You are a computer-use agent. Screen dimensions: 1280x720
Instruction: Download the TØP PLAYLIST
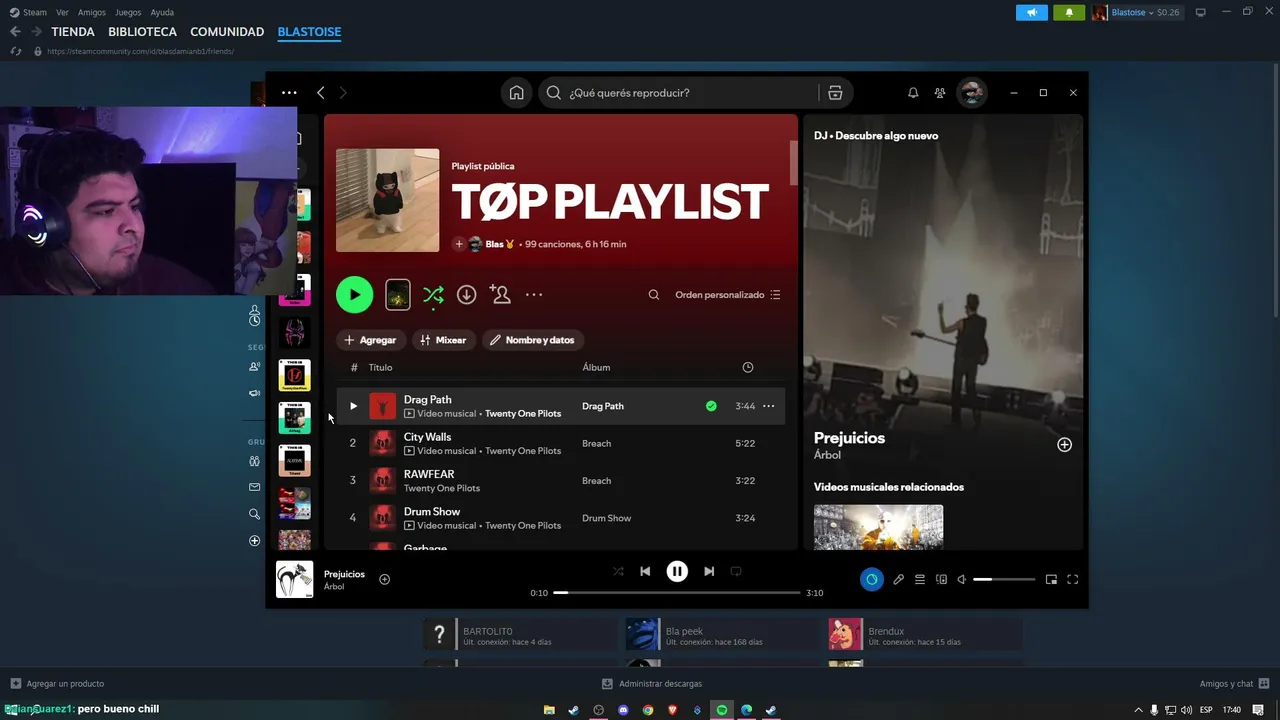(x=466, y=295)
